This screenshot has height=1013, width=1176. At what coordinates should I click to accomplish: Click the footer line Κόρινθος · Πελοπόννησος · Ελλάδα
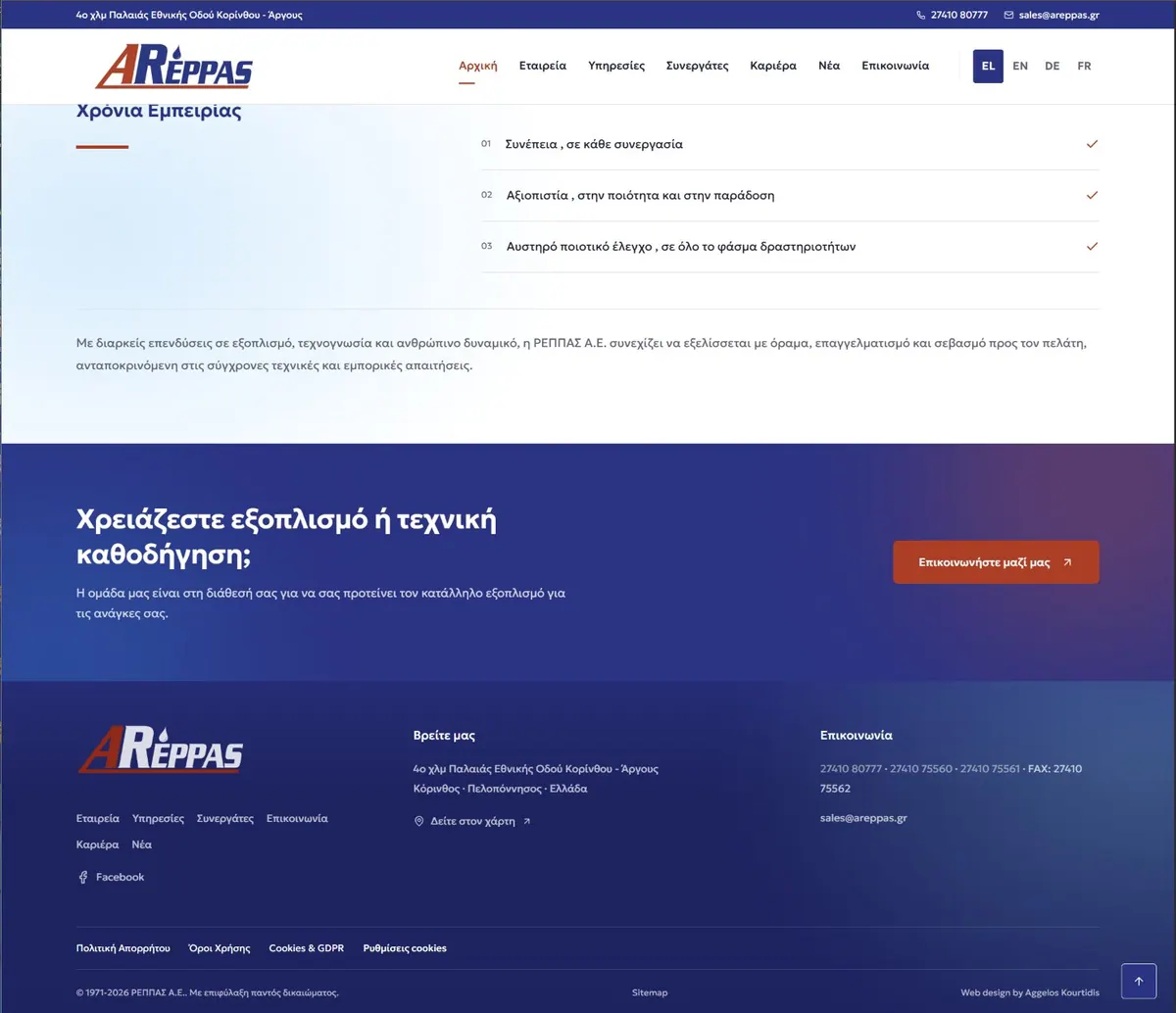point(501,789)
